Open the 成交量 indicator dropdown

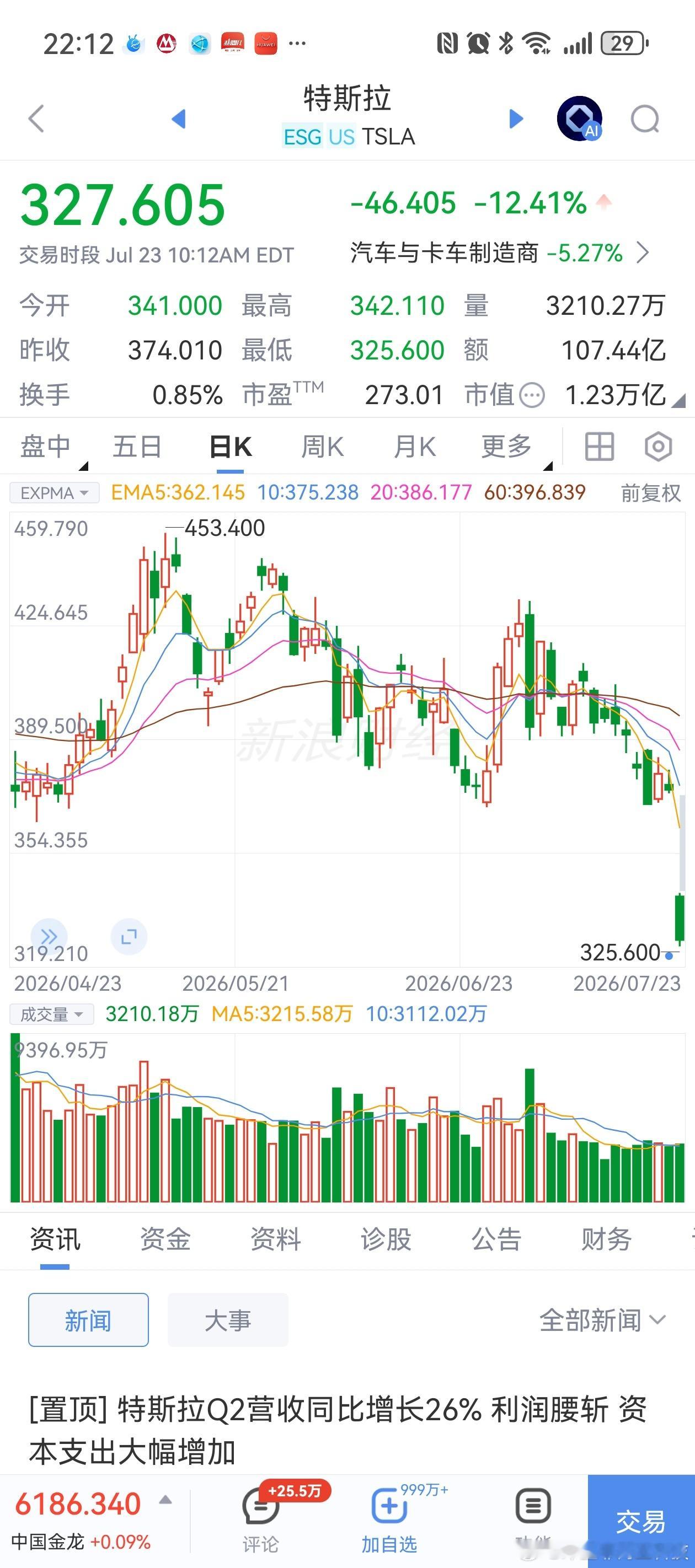(51, 1014)
